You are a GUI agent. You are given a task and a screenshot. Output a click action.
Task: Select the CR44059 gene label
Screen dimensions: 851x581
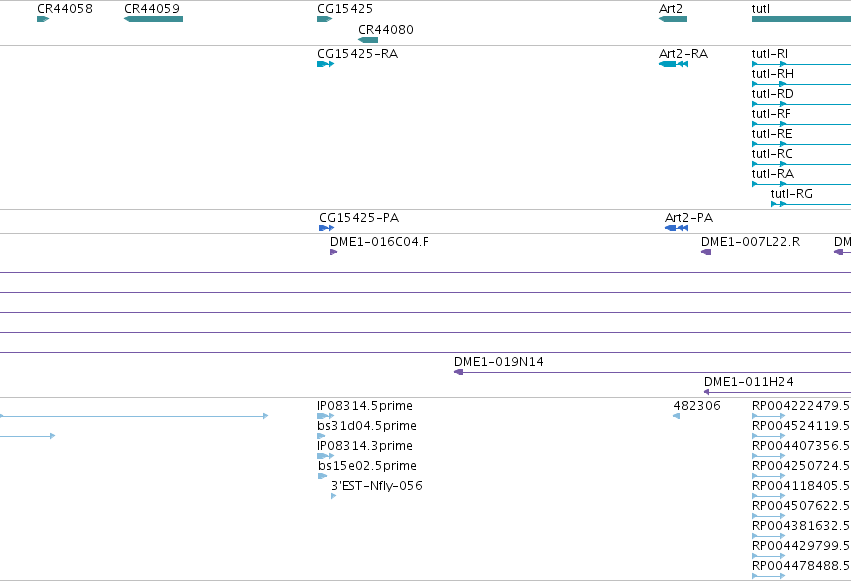point(152,9)
